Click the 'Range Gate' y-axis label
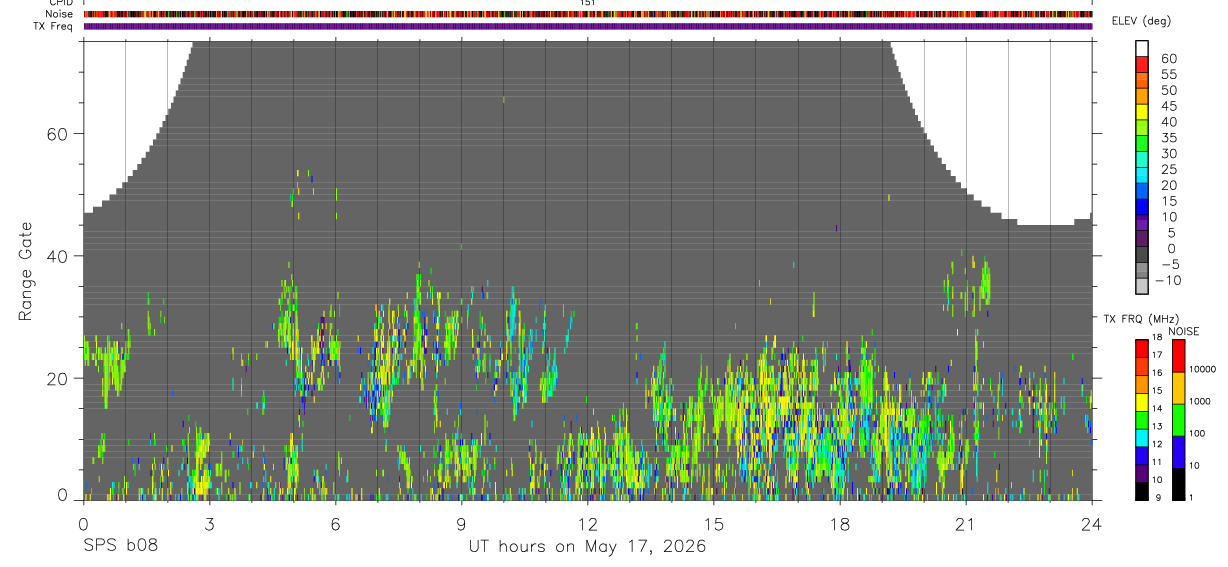 (x=25, y=272)
